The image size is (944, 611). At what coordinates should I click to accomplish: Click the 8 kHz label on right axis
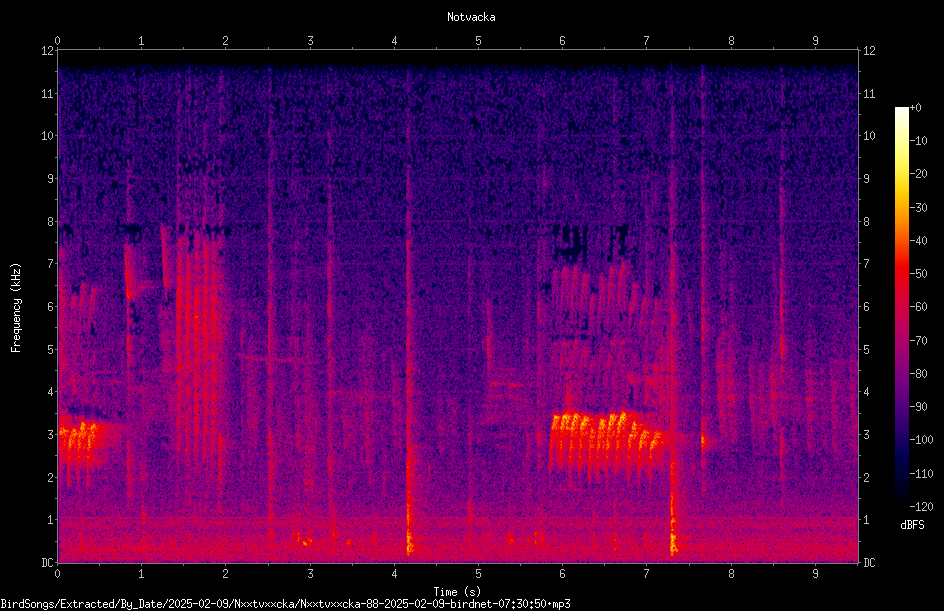867,222
